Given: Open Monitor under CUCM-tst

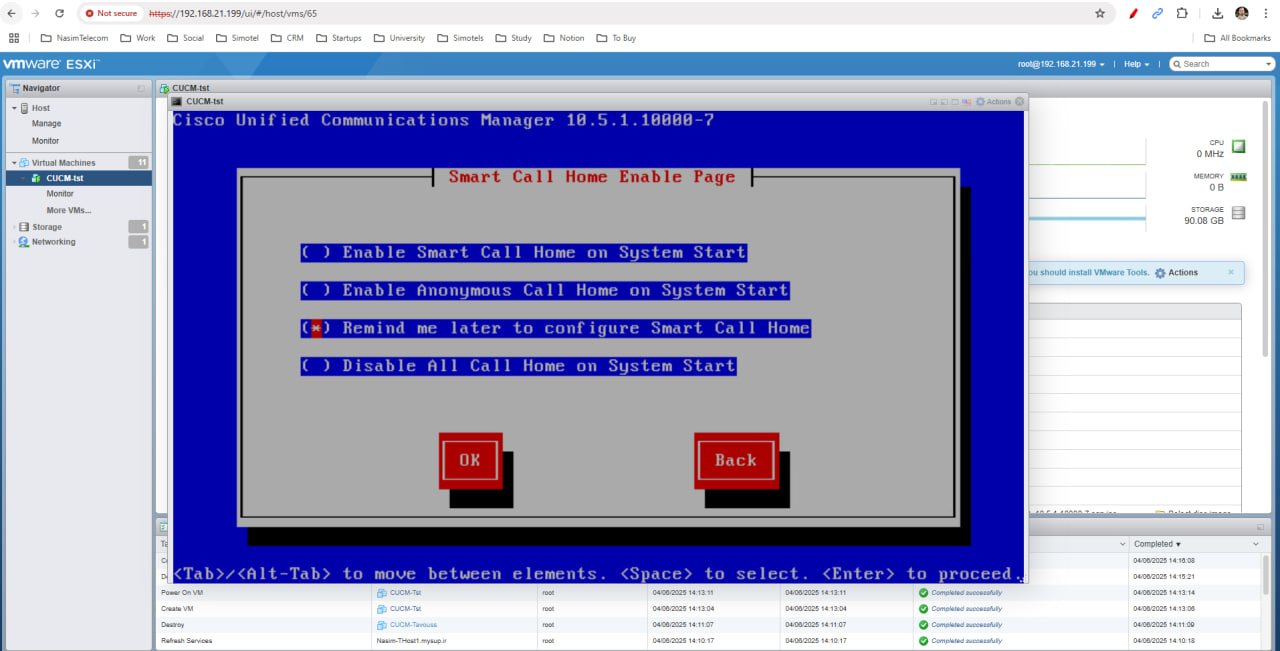Looking at the screenshot, I should click(x=60, y=194).
